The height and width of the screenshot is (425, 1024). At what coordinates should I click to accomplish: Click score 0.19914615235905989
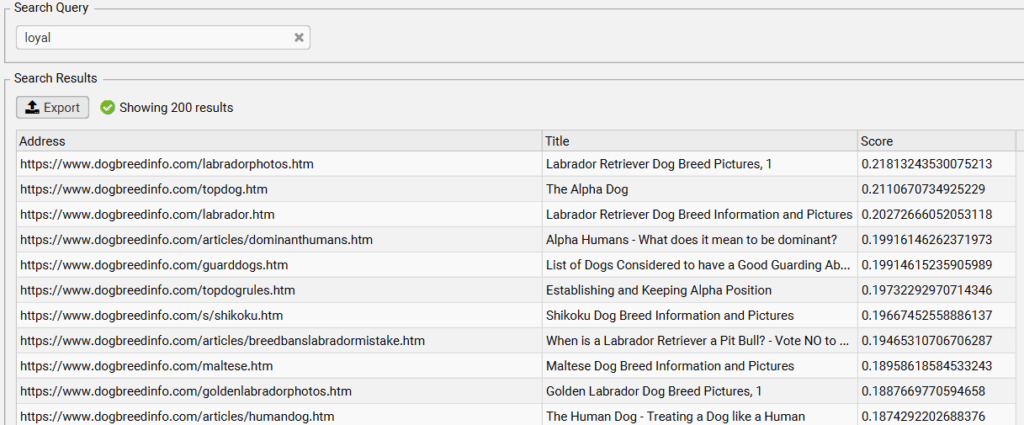[x=927, y=265]
